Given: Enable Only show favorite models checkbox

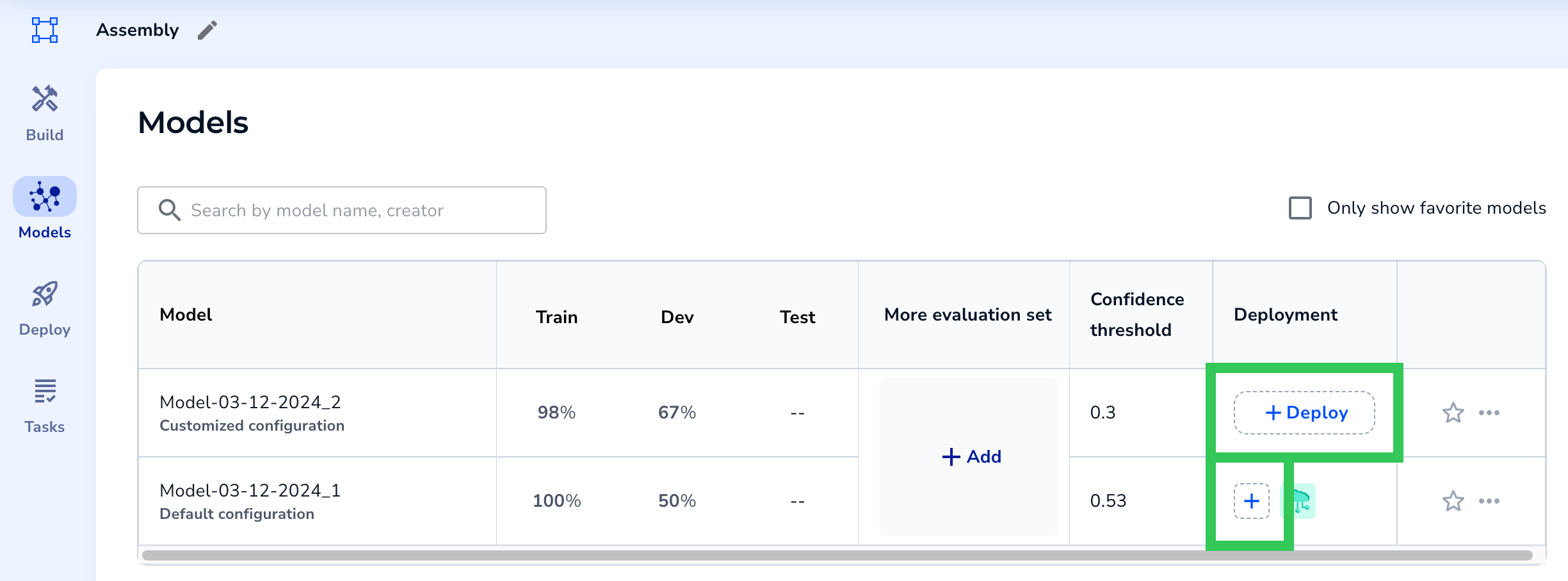Looking at the screenshot, I should [x=1300, y=208].
